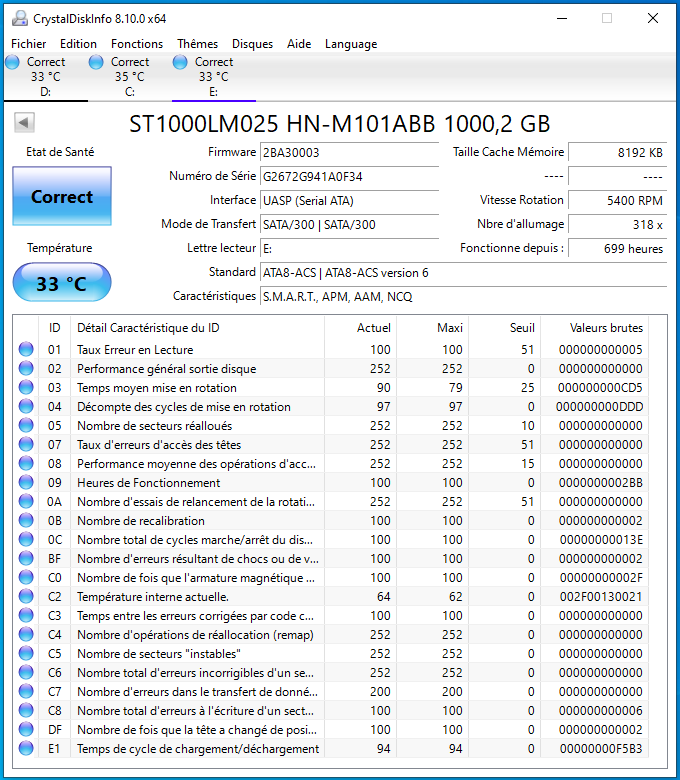The height and width of the screenshot is (780, 680).
Task: Click the status orb of attribute C6
Action: point(26,673)
